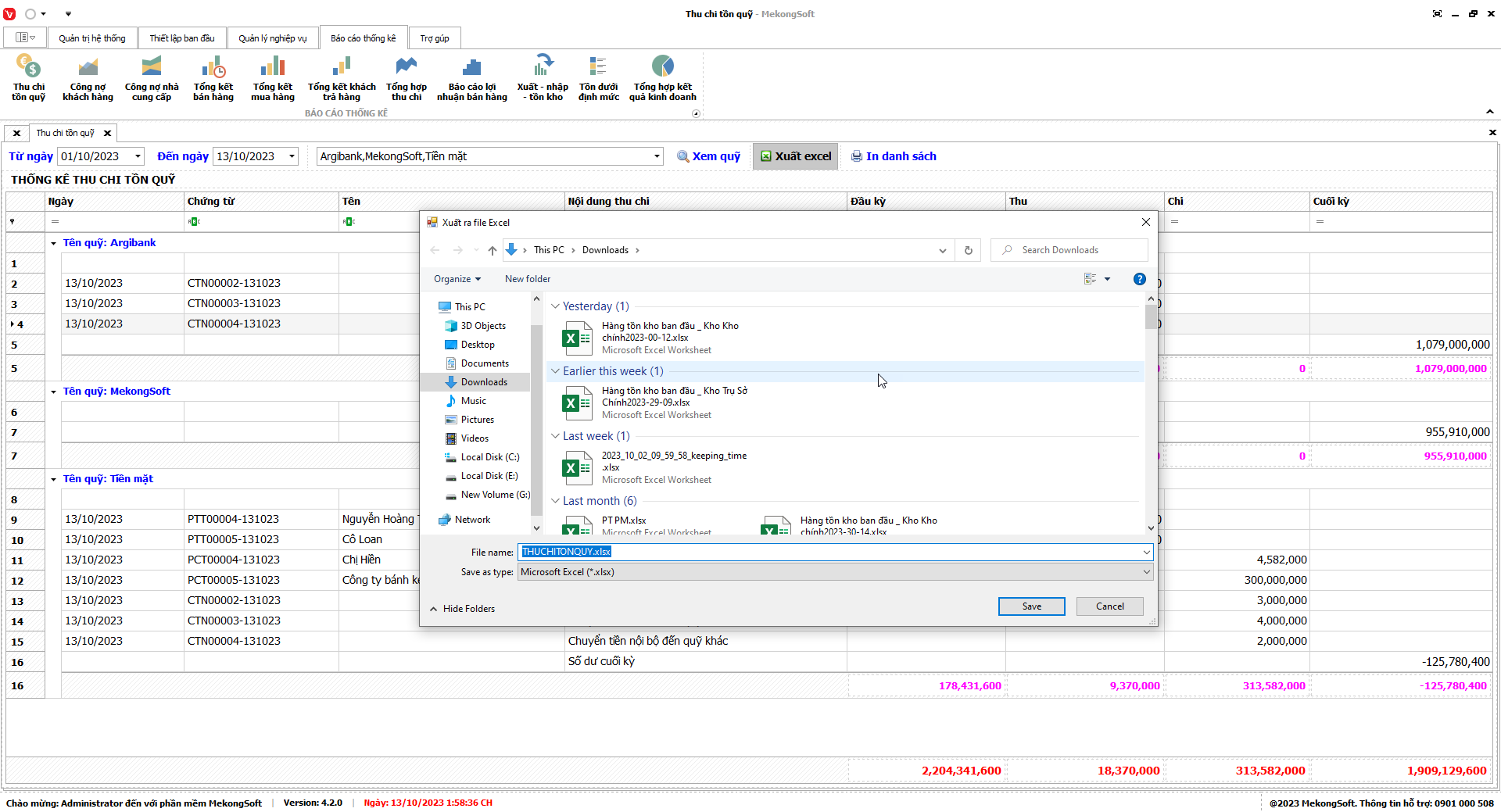Screen dimensions: 1501x812
Task: Open Xuất - nhập - tồn kho report
Action: (543, 77)
